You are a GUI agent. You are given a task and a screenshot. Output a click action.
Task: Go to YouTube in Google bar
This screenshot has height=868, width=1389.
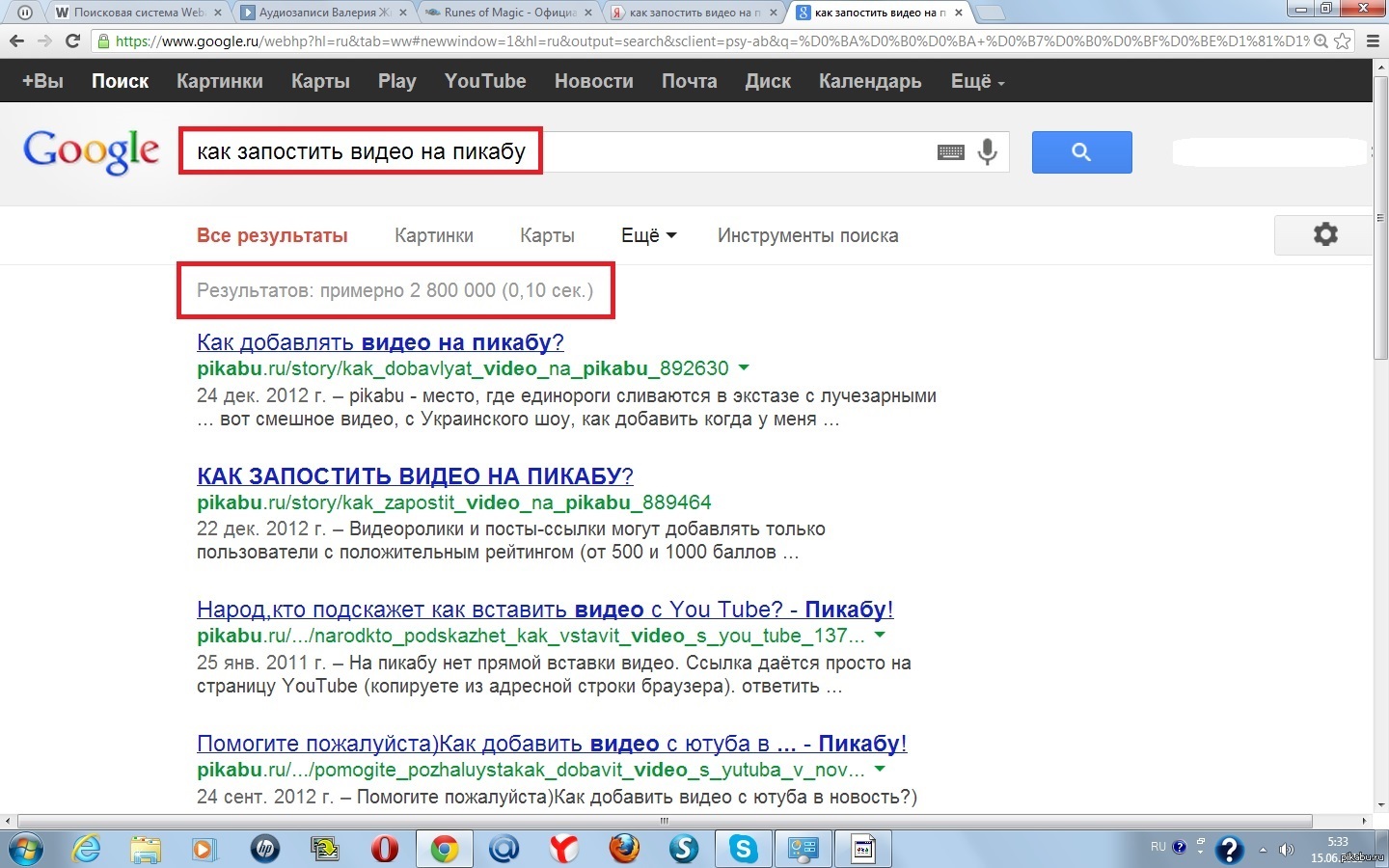pyautogui.click(x=485, y=81)
